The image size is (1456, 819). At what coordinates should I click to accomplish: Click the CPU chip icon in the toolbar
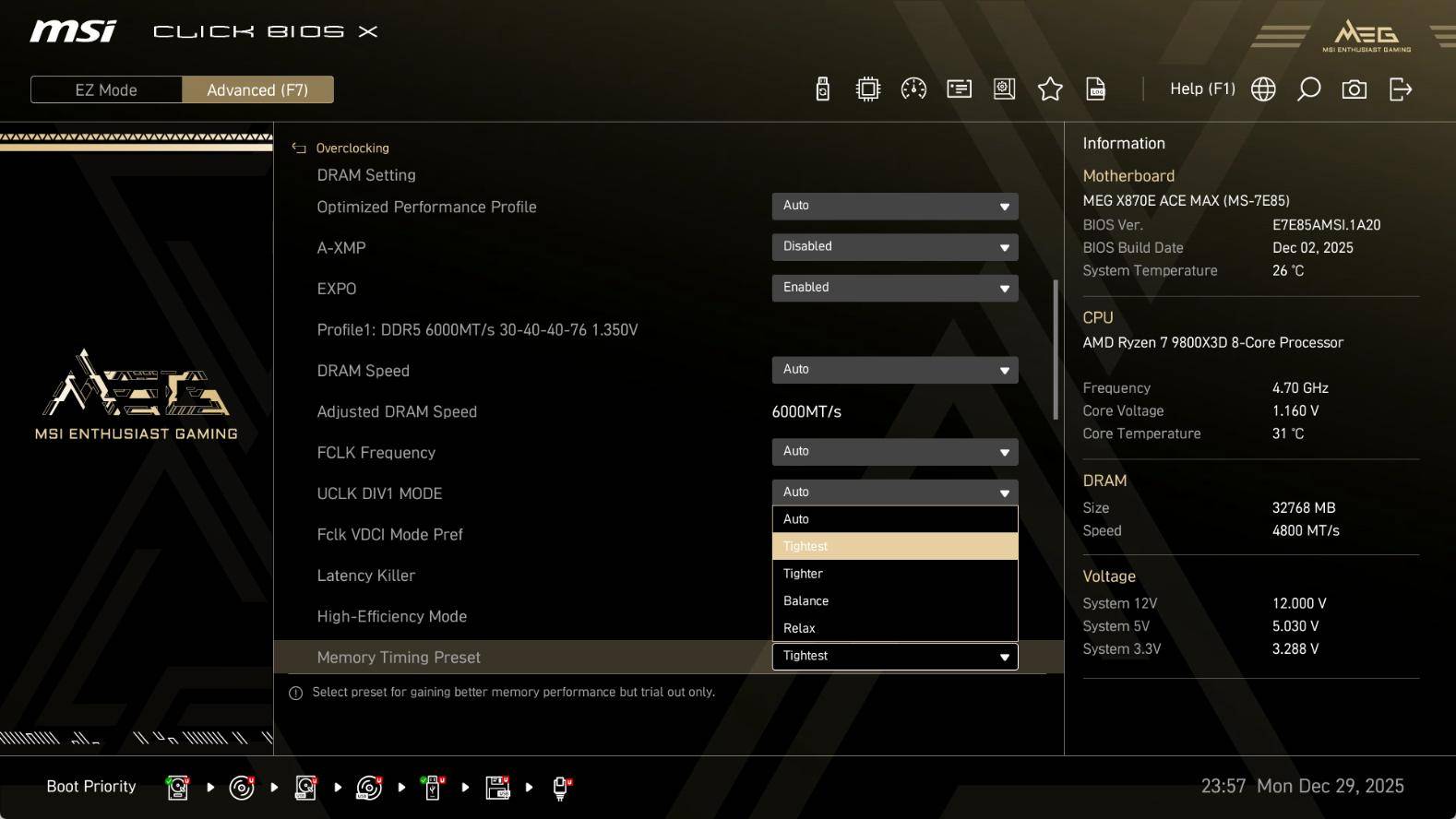867,89
